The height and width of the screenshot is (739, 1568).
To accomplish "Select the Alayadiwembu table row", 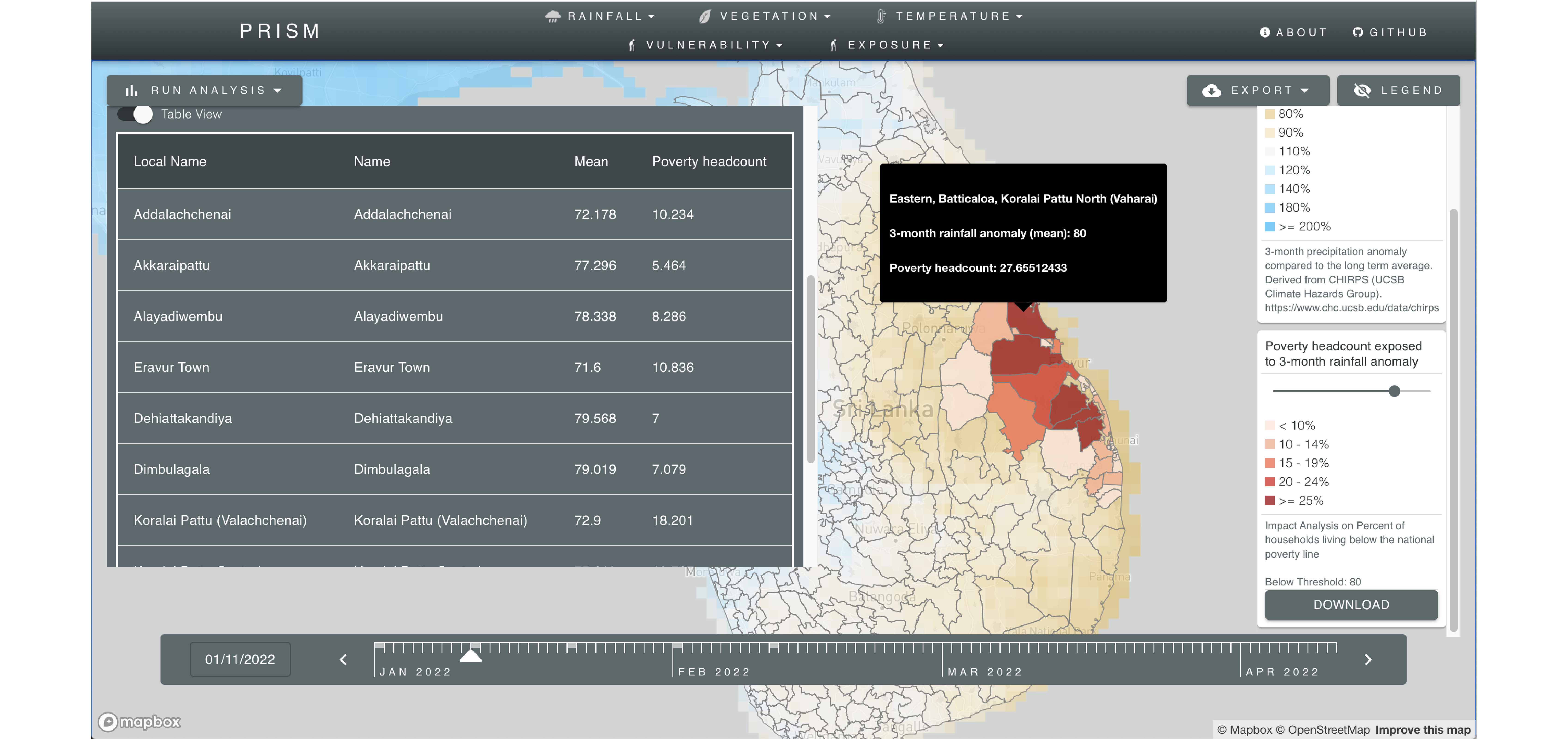I will 455,317.
